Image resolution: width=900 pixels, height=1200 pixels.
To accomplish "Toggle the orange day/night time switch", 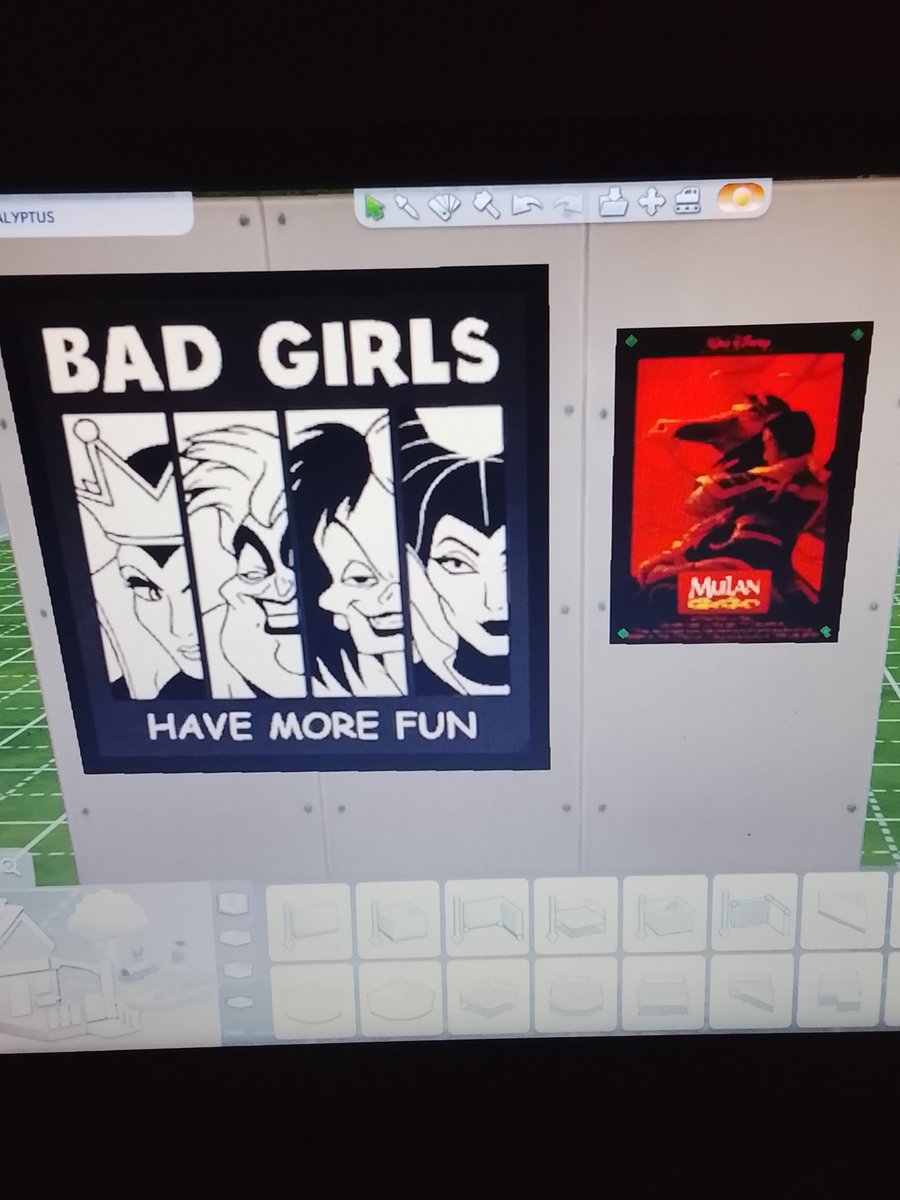I will 740,199.
